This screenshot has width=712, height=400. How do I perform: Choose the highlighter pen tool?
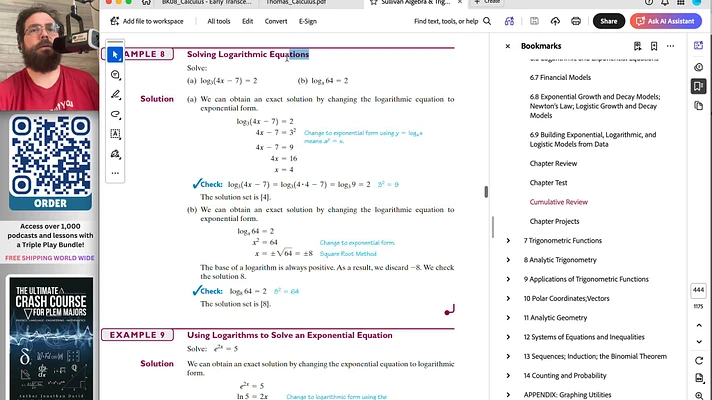(115, 94)
